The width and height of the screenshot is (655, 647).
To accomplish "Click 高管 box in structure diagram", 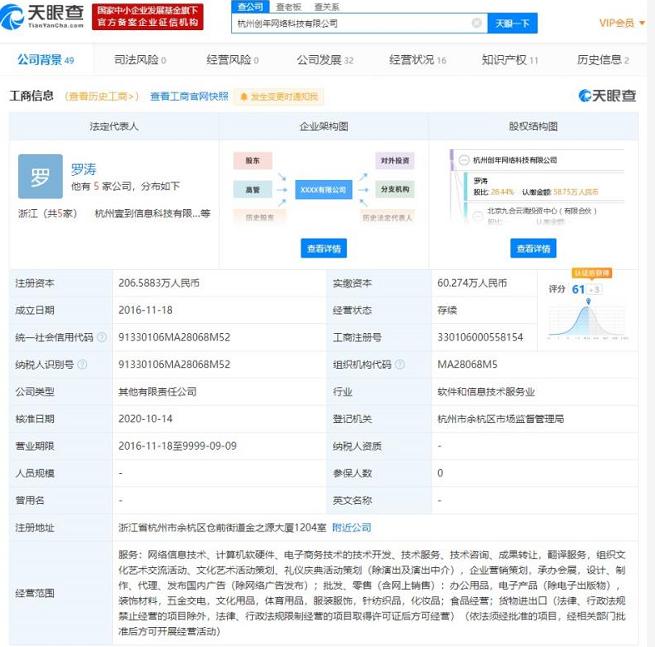I will point(253,189).
